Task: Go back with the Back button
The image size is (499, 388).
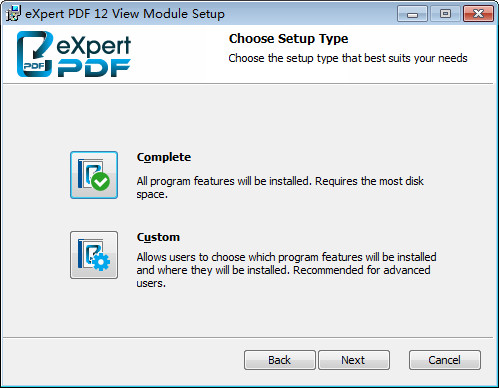Action: 280,360
